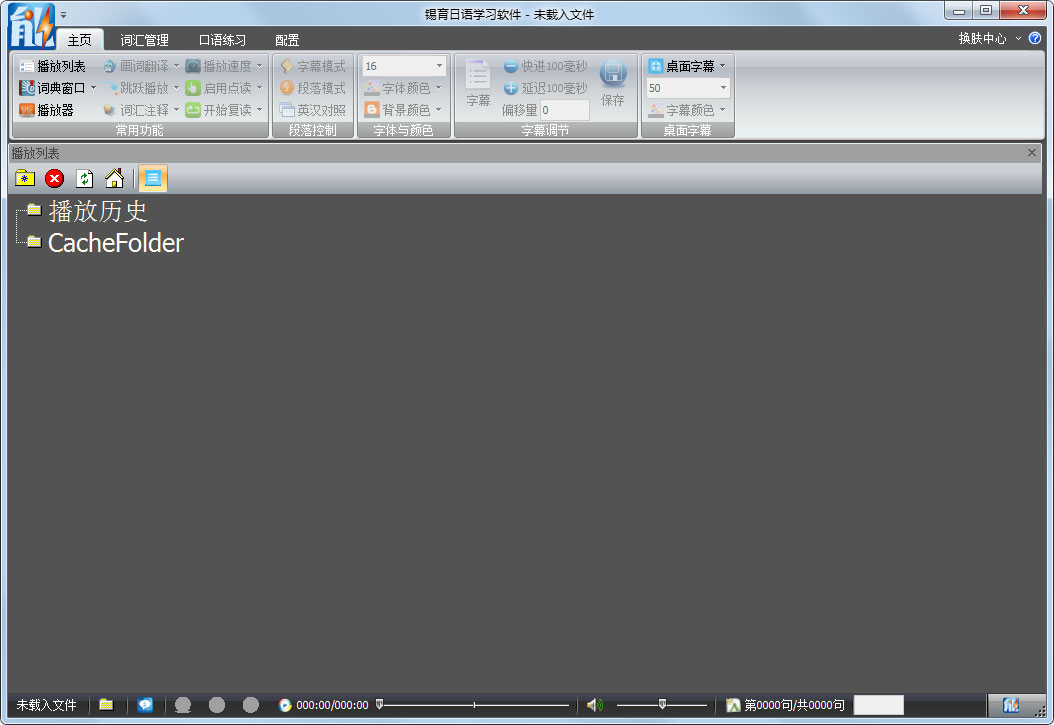Open the font size combo box showing 16
Viewport: 1054px width, 725px height.
[x=404, y=66]
